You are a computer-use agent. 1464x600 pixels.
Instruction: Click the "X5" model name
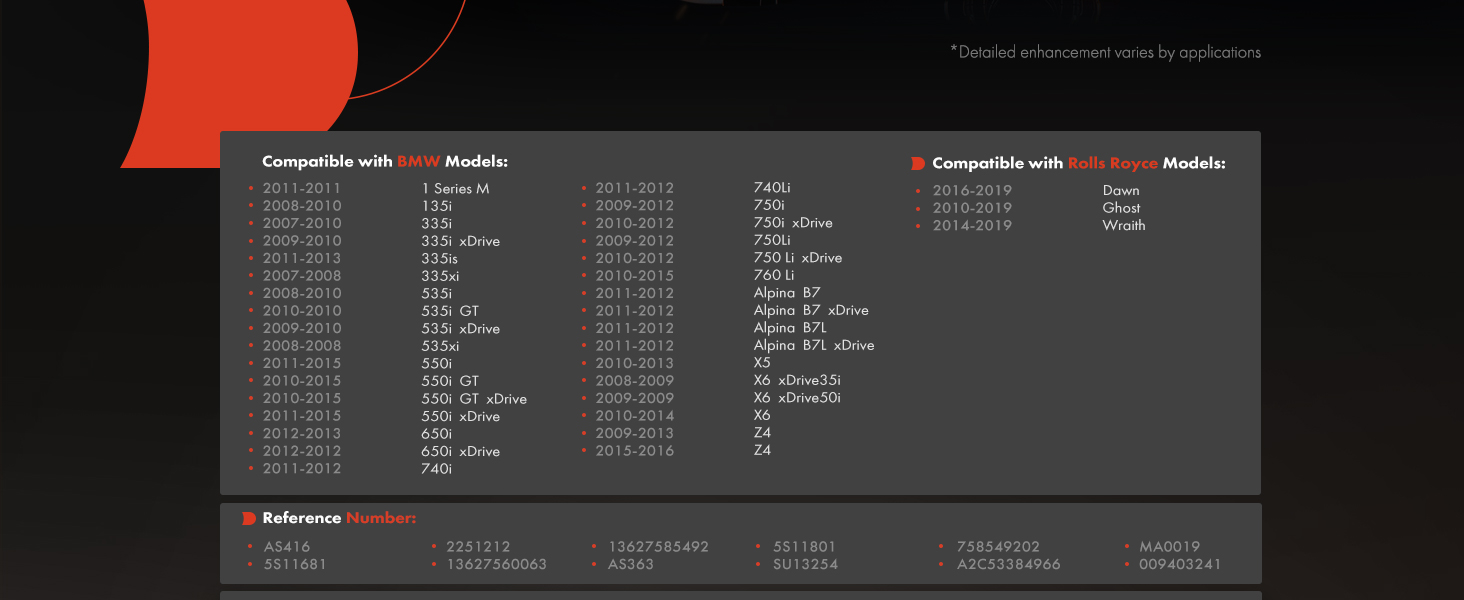762,363
